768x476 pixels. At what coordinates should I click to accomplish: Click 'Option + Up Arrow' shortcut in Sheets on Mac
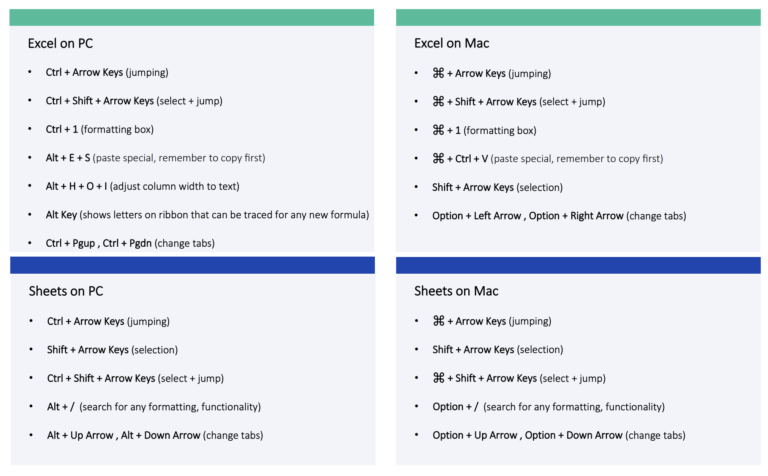[x=475, y=435]
